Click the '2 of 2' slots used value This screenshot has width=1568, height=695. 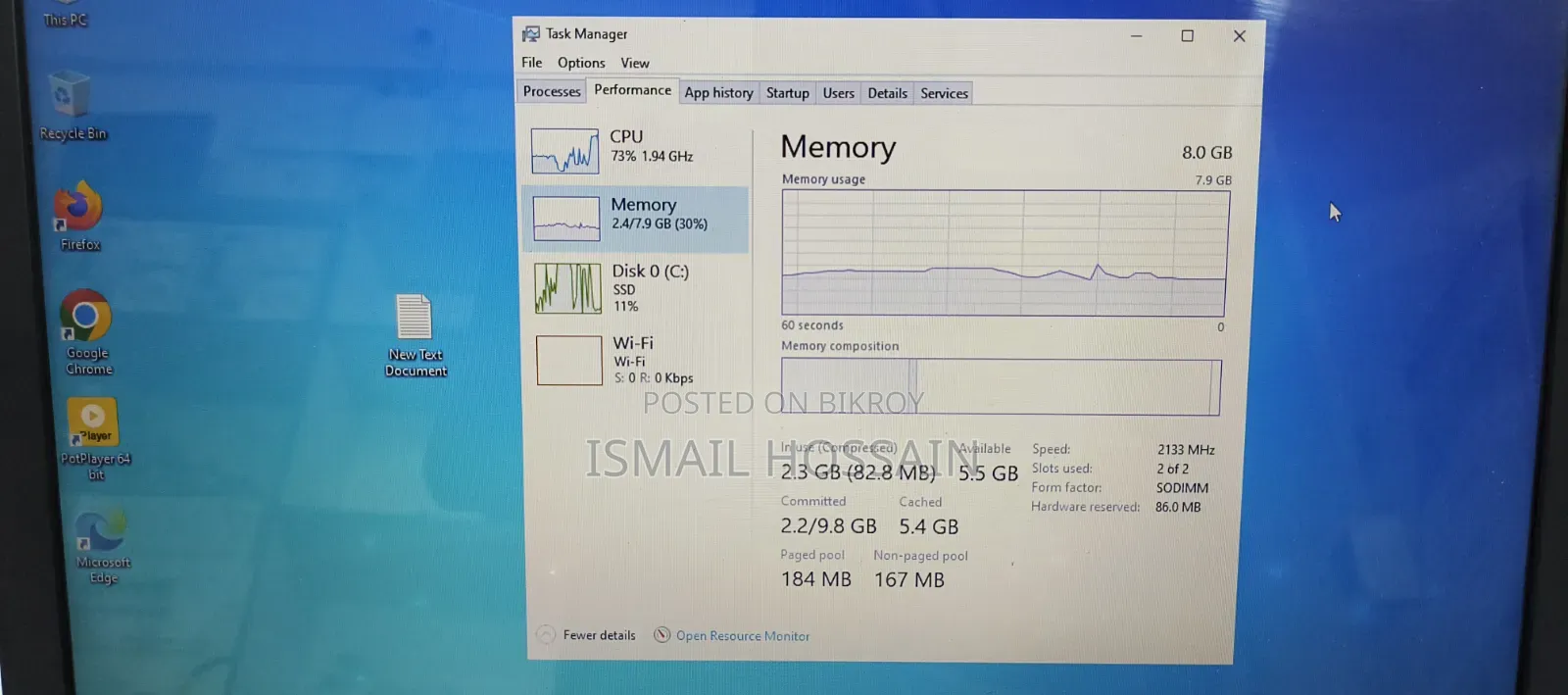point(1172,469)
